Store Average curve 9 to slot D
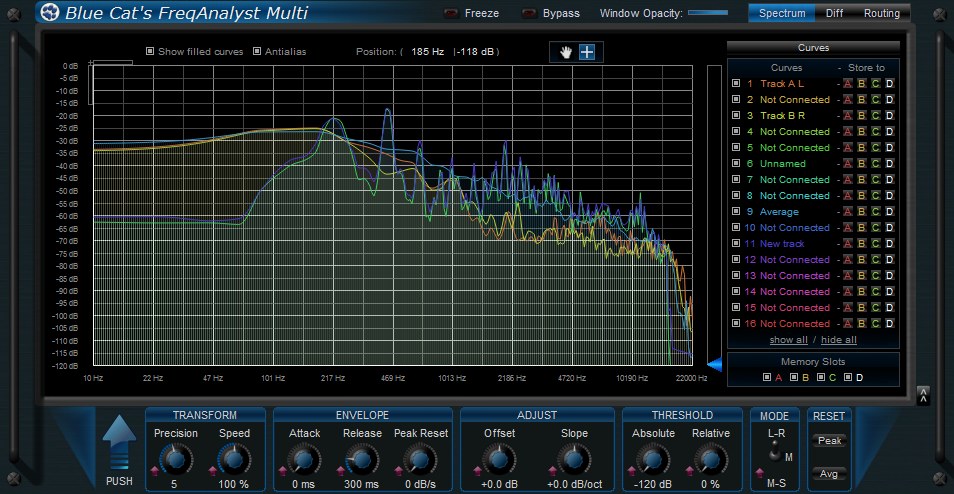The width and height of the screenshot is (954, 494). pos(890,212)
